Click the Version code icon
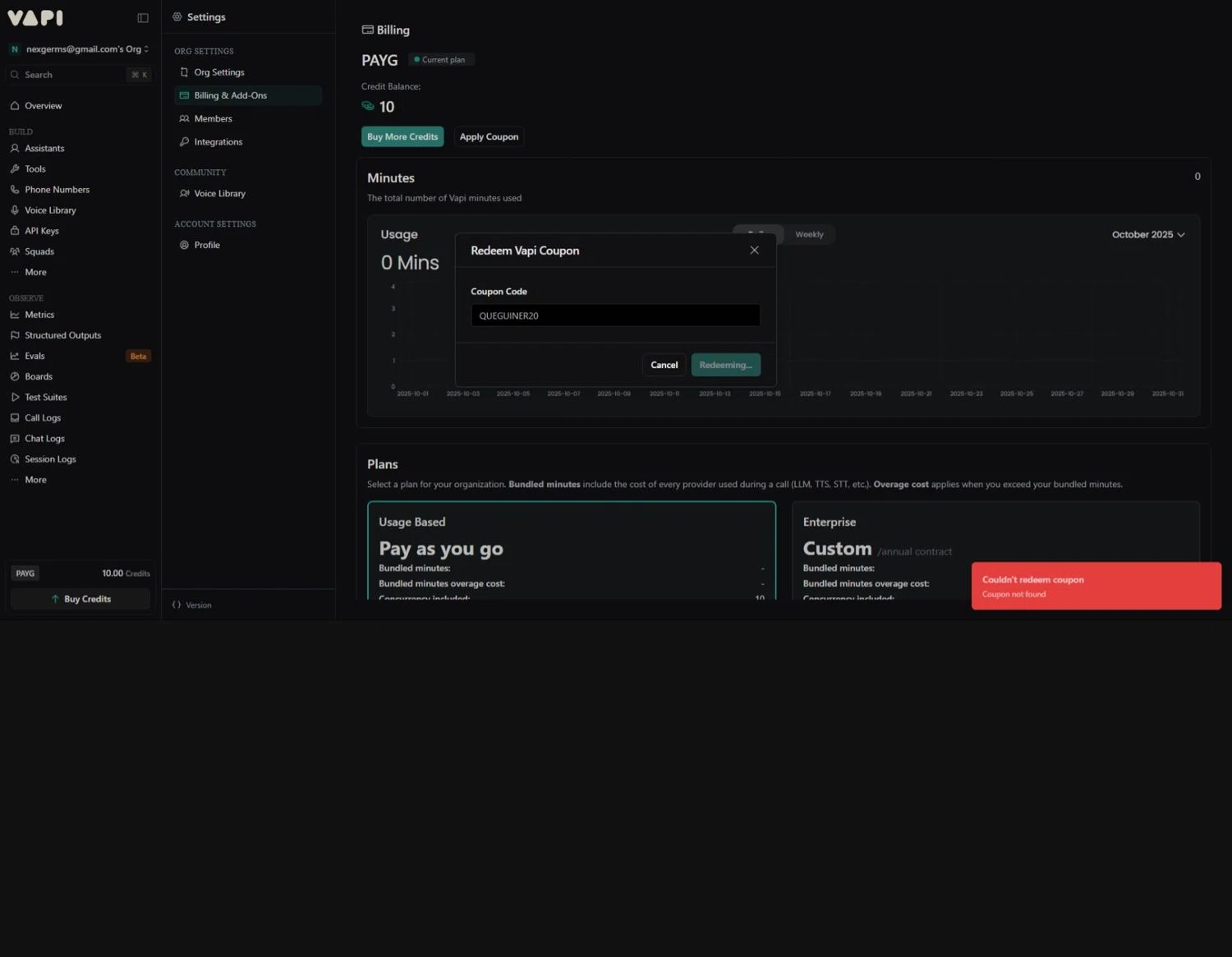Image resolution: width=1232 pixels, height=957 pixels. tap(177, 605)
